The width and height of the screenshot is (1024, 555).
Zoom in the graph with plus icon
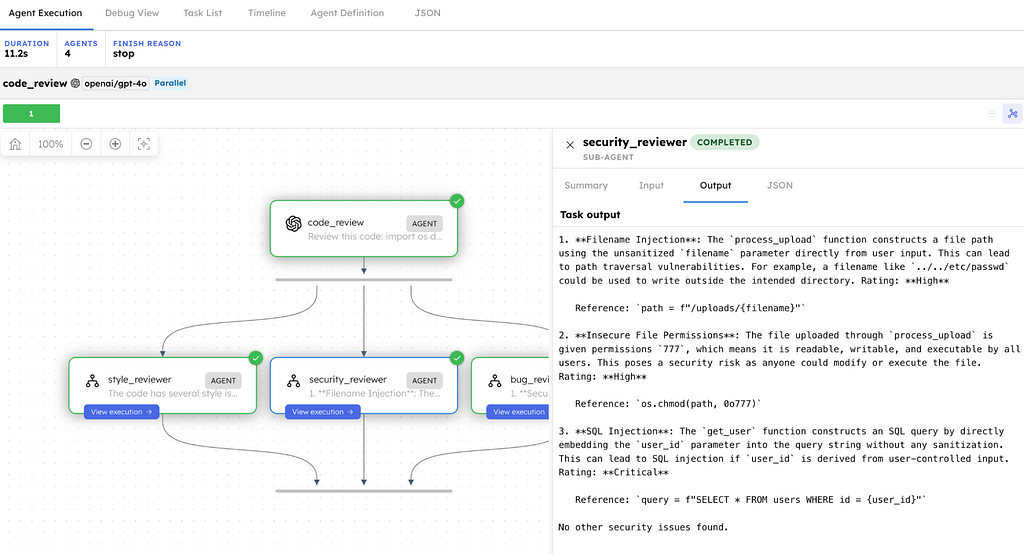(x=115, y=144)
